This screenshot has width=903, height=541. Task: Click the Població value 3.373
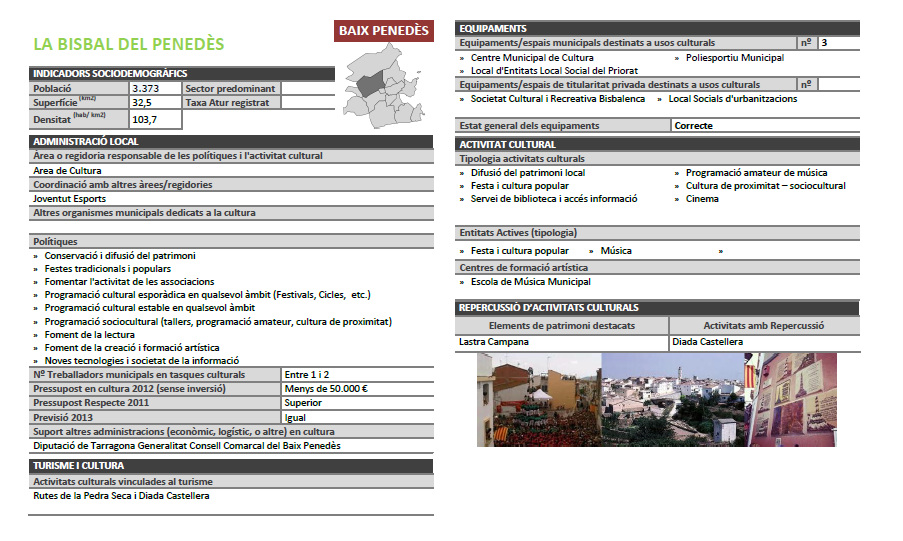tap(146, 89)
